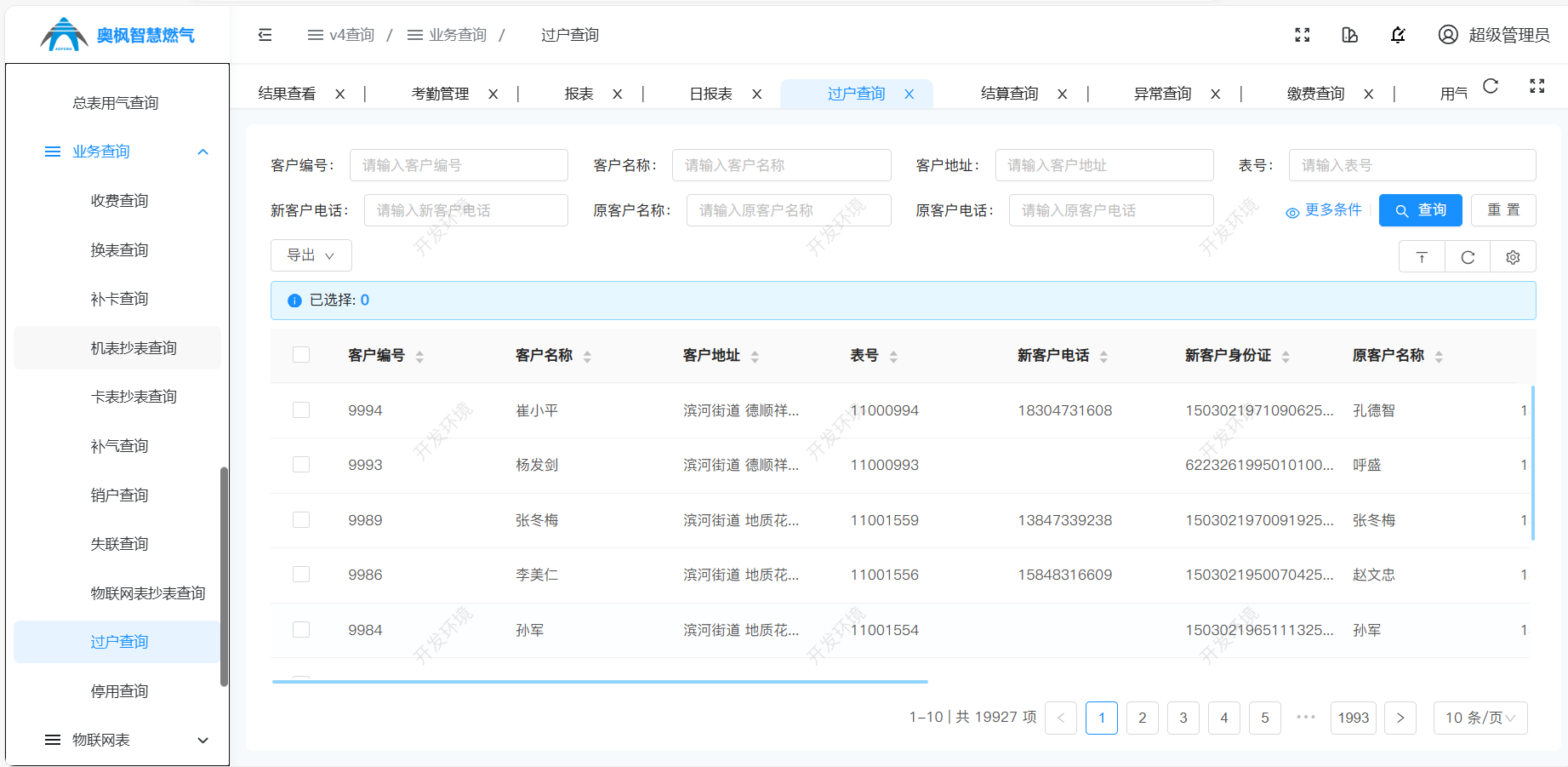Open fullscreen mode icon in header
Screen dimensions: 1568x767
[1303, 35]
